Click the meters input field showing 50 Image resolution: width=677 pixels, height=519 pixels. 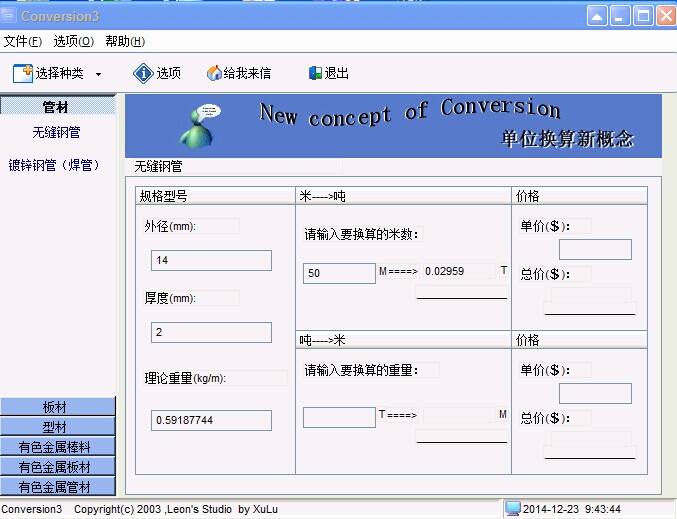click(339, 273)
